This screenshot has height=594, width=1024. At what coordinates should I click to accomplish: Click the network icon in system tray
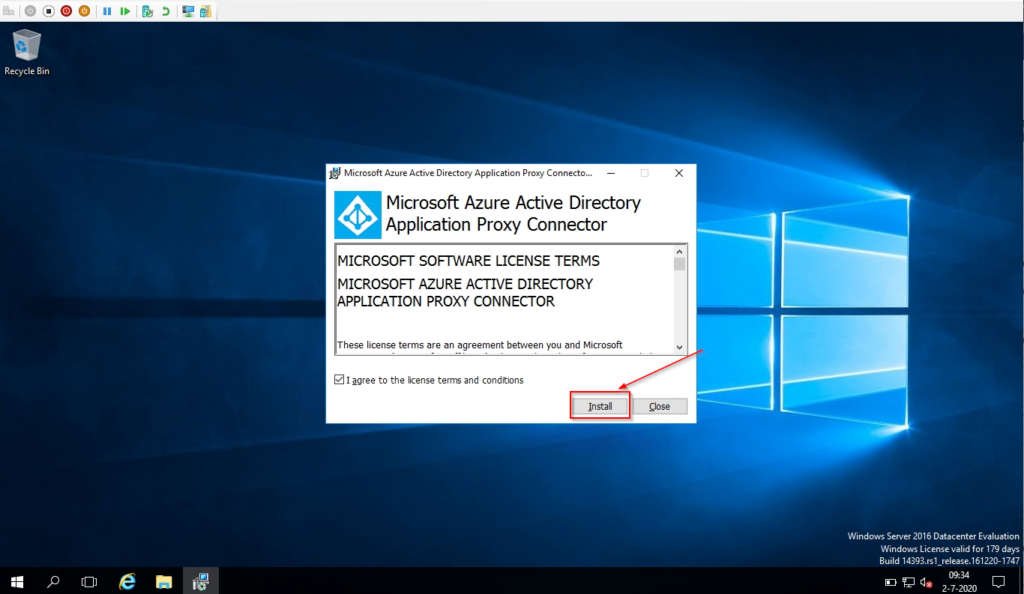[908, 582]
